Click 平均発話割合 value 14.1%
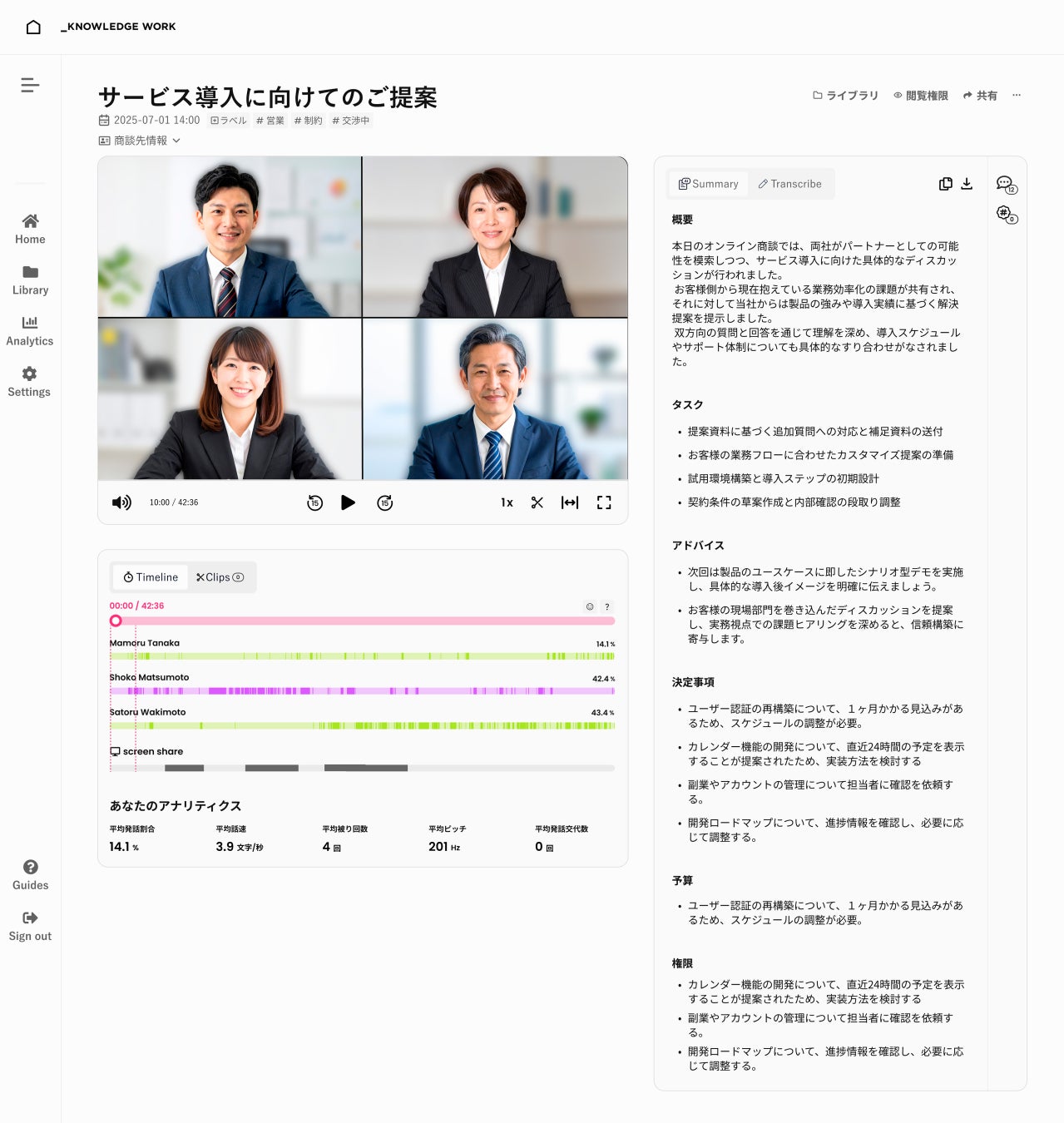 (124, 847)
